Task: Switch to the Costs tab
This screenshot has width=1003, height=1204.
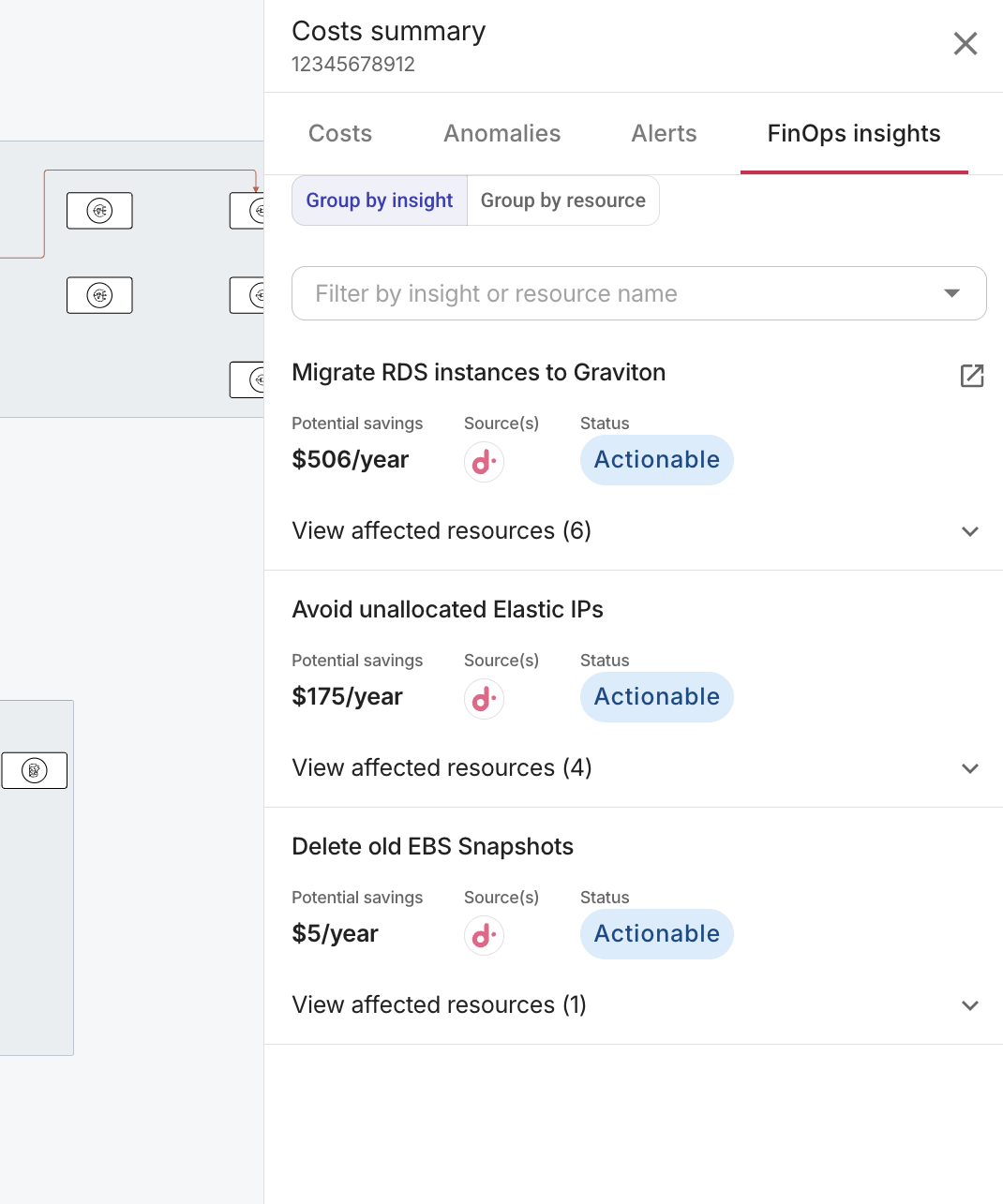Action: click(x=340, y=133)
